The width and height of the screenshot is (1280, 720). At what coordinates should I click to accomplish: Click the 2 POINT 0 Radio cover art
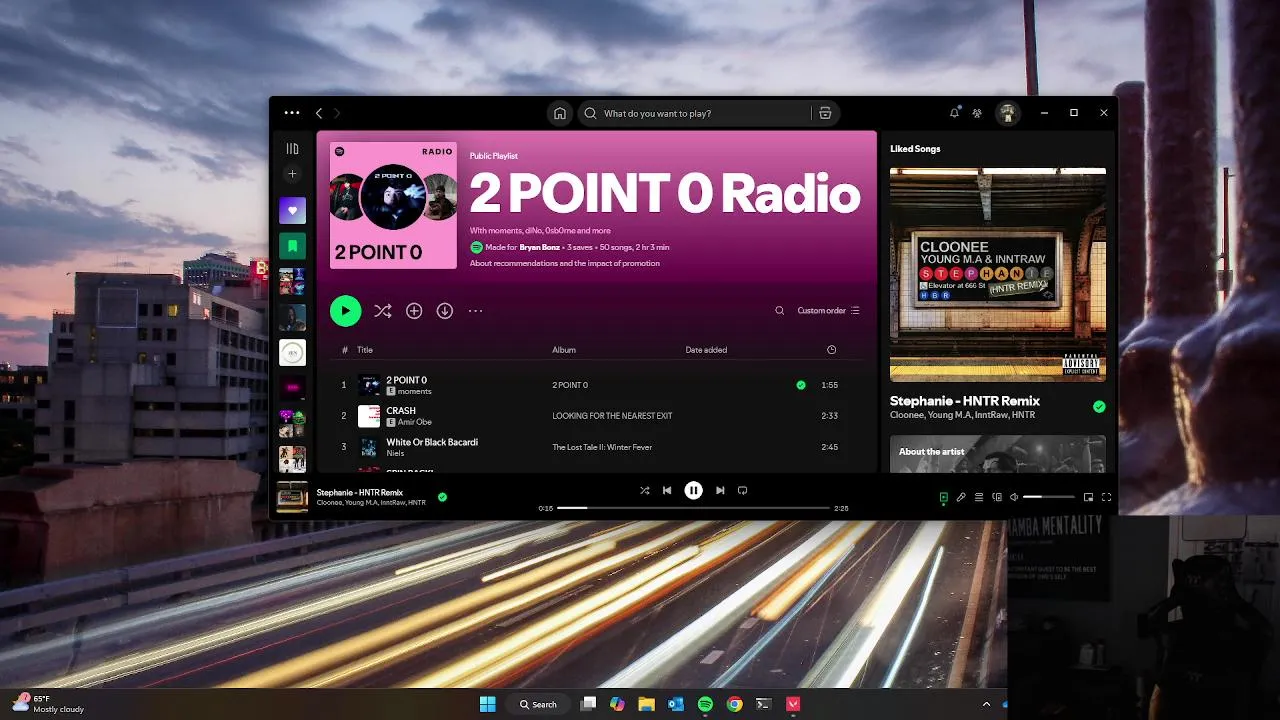click(x=393, y=206)
